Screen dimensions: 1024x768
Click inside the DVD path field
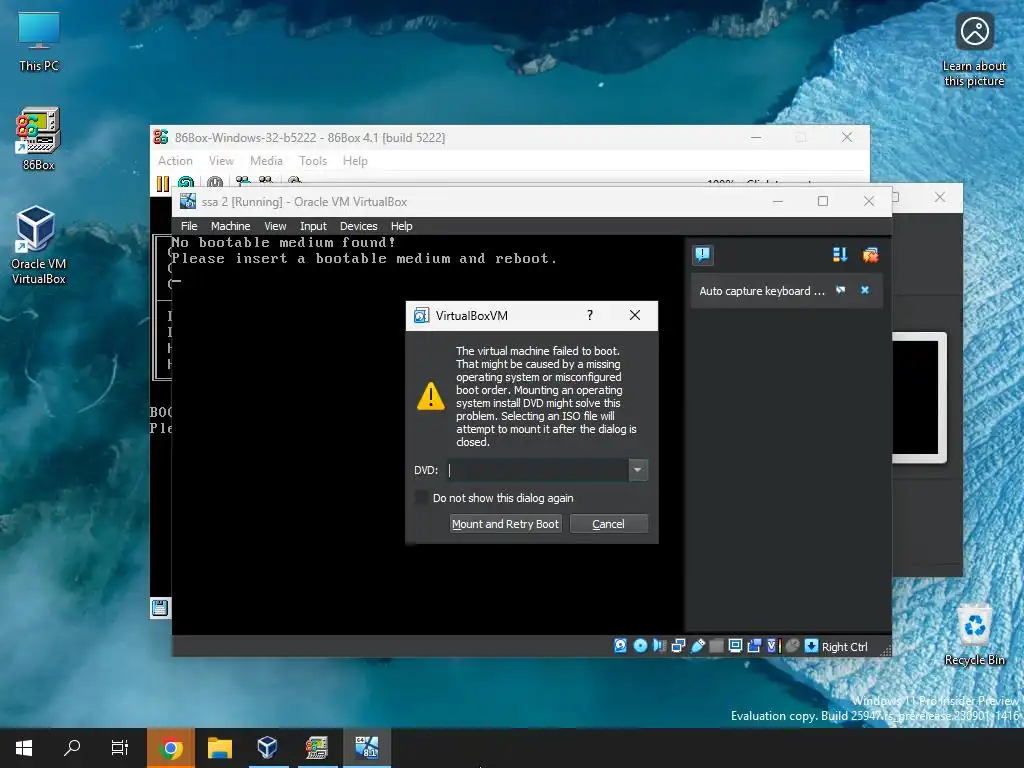tap(537, 470)
